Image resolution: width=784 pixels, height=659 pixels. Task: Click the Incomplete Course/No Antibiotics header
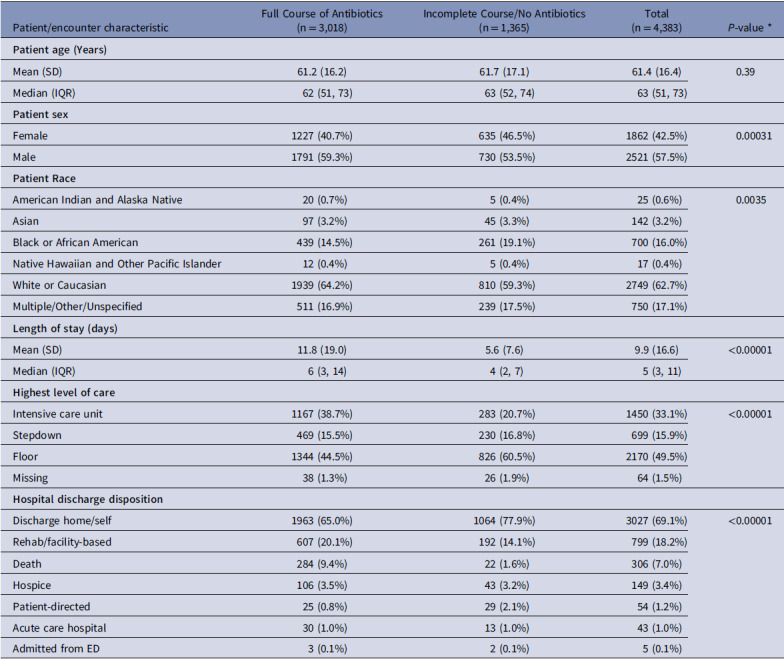pos(504,20)
